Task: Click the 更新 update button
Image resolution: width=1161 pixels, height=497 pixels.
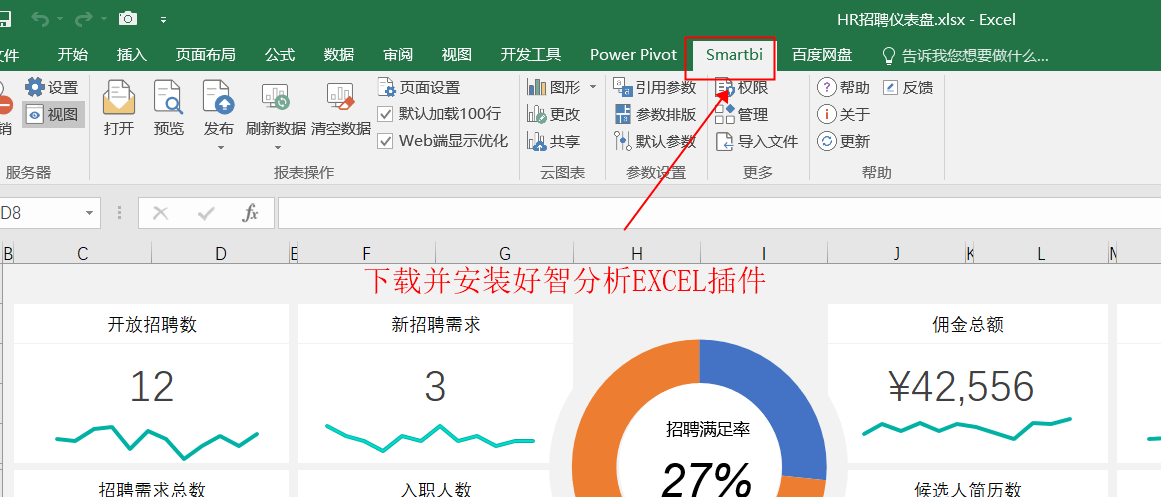Action: (843, 141)
